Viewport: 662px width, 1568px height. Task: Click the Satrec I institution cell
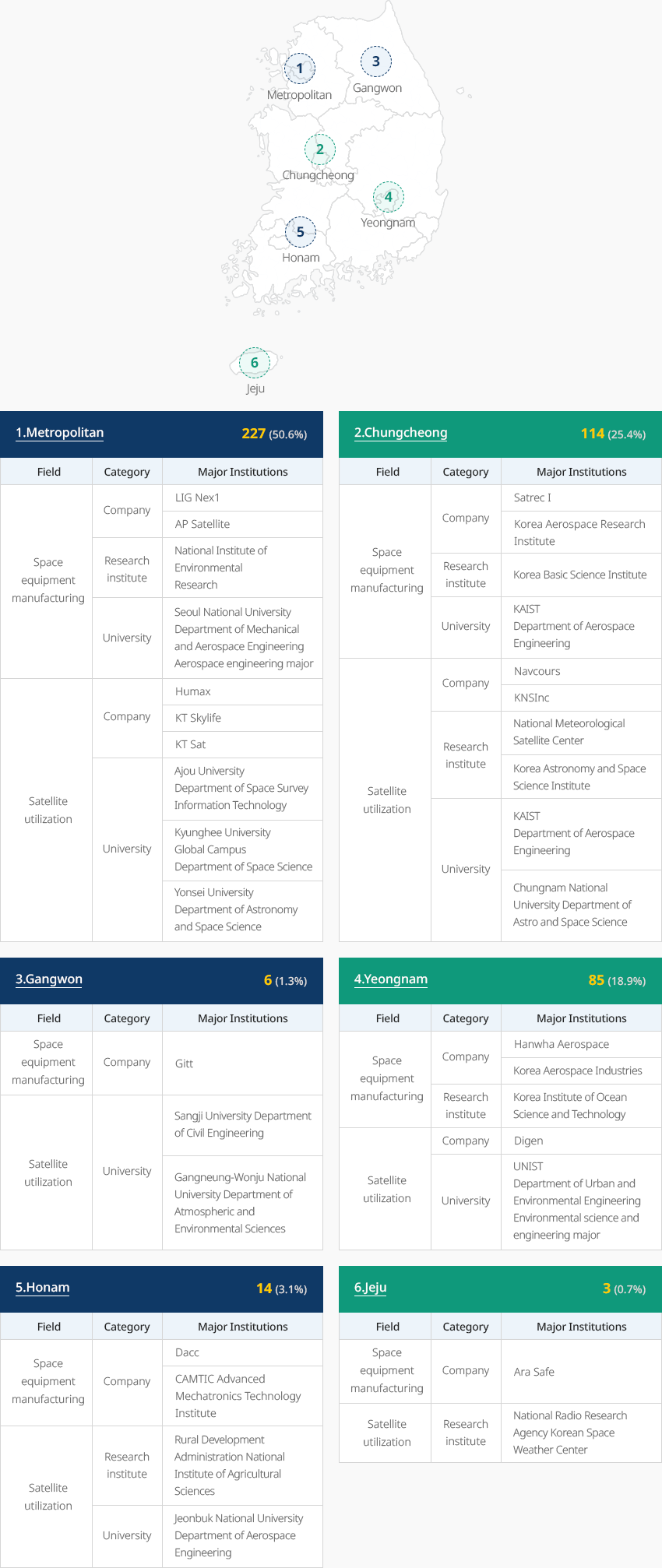click(x=581, y=498)
